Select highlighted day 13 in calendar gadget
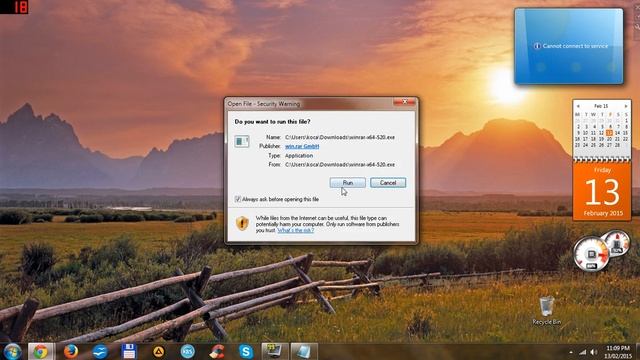This screenshot has height=360, width=640. [x=609, y=133]
